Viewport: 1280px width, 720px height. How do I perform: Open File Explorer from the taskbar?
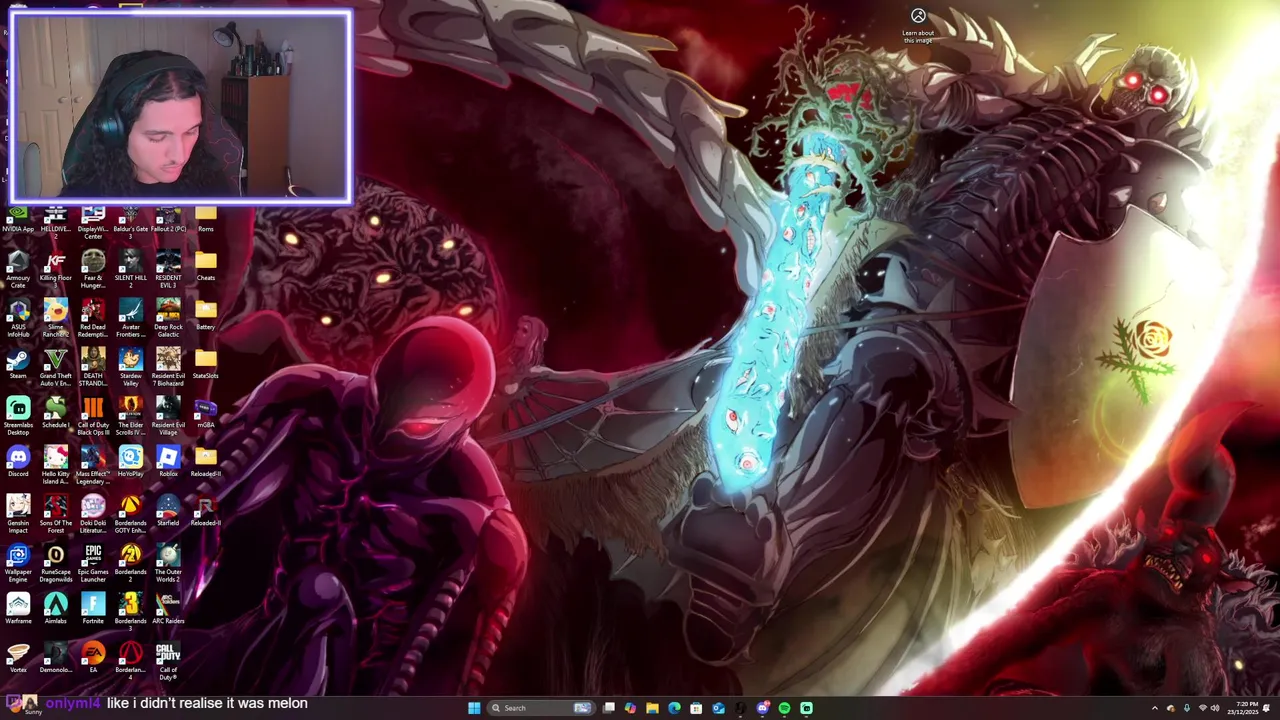pyautogui.click(x=652, y=708)
